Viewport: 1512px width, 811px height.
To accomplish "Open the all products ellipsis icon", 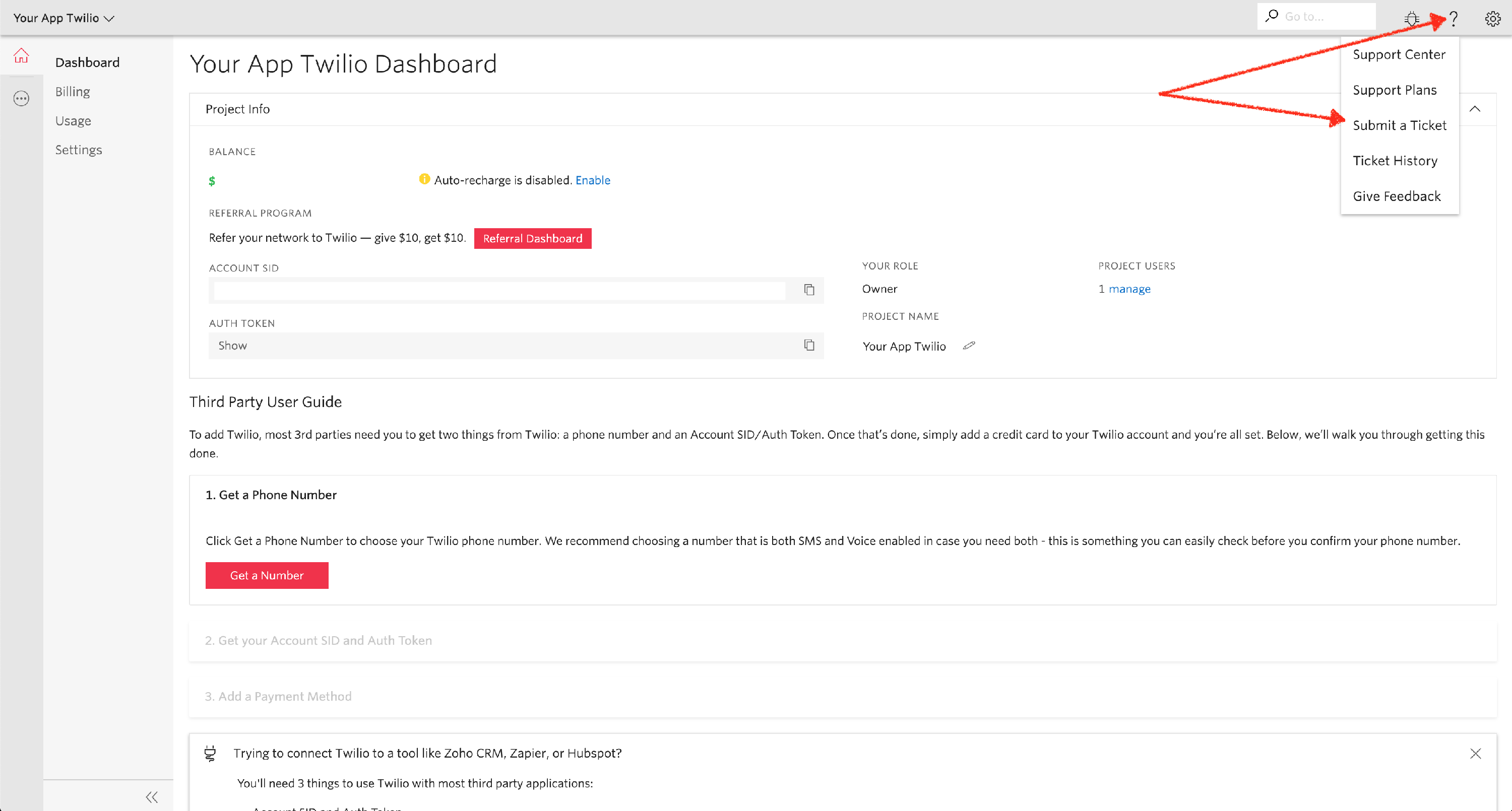I will pyautogui.click(x=21, y=99).
